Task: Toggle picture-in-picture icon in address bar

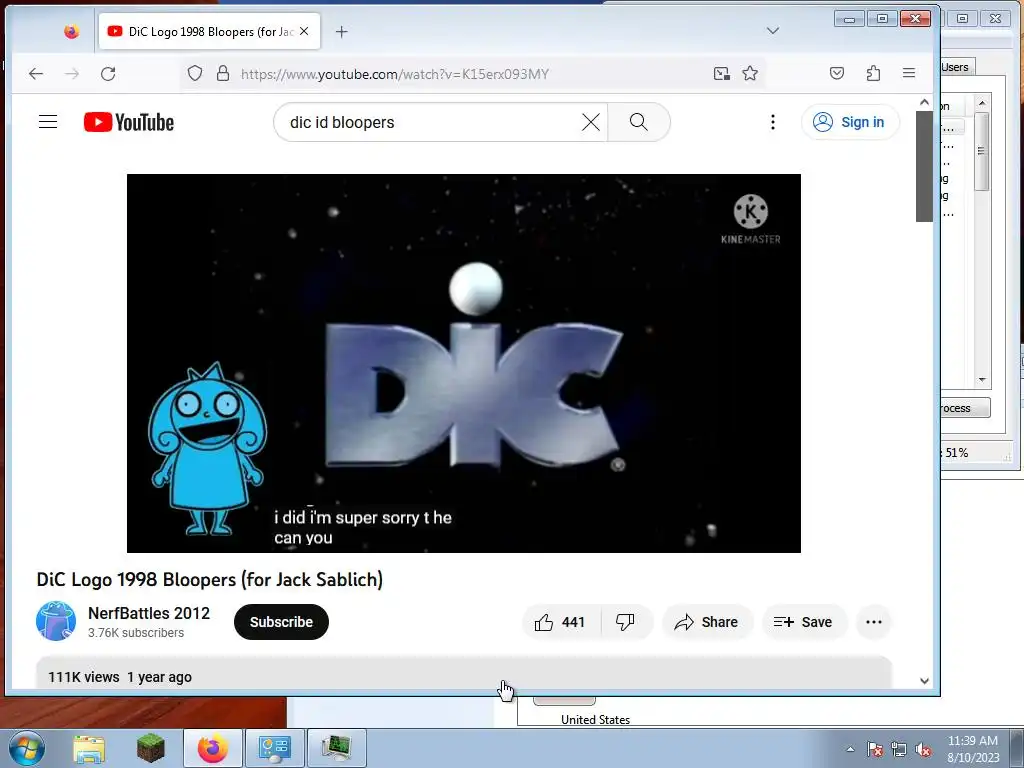Action: pyautogui.click(x=722, y=73)
